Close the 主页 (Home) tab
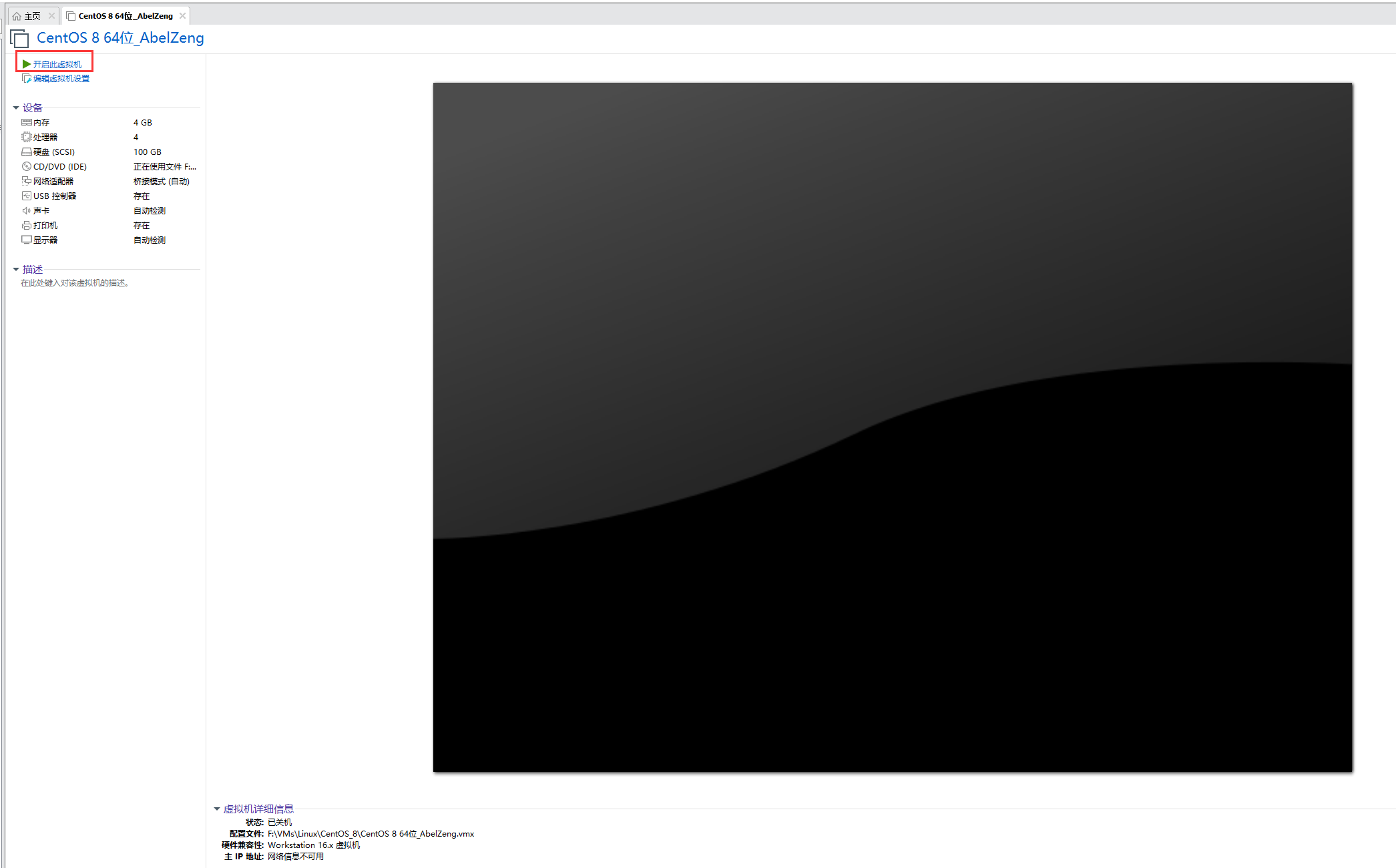This screenshot has height=868, width=1396. tap(51, 16)
